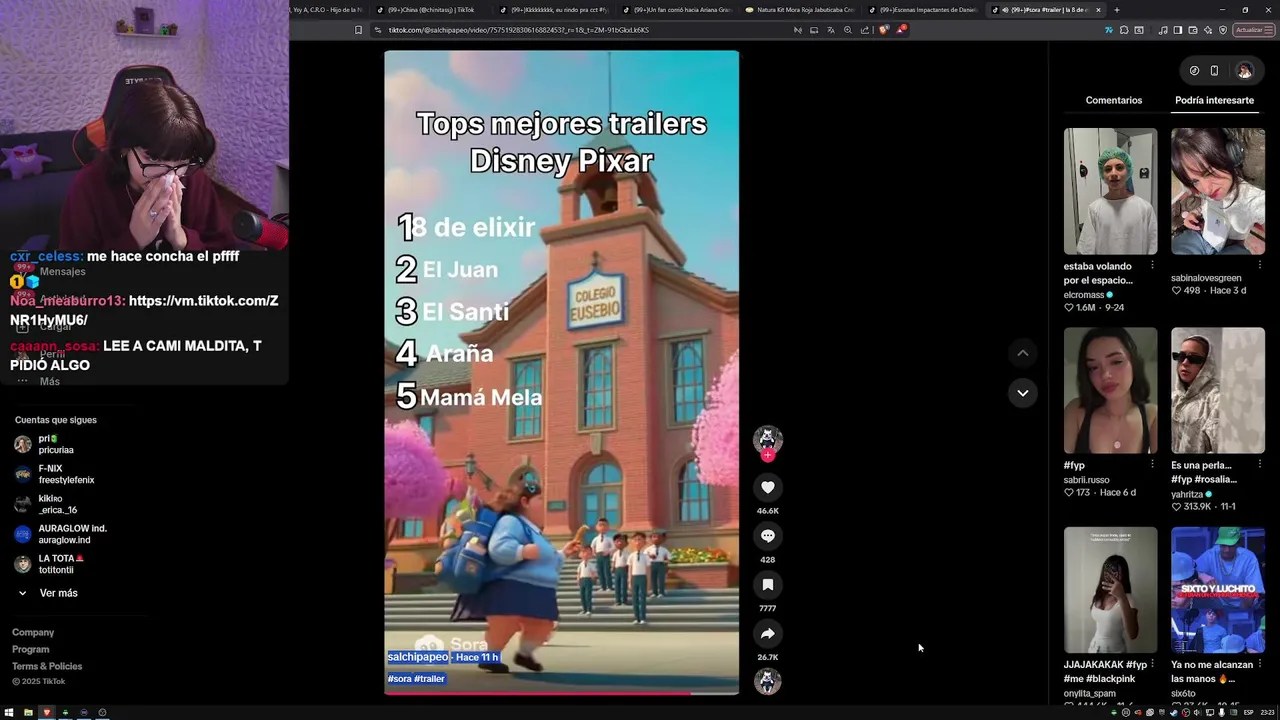Click the phone app icon at top right
The height and width of the screenshot is (720, 1280).
click(1214, 71)
